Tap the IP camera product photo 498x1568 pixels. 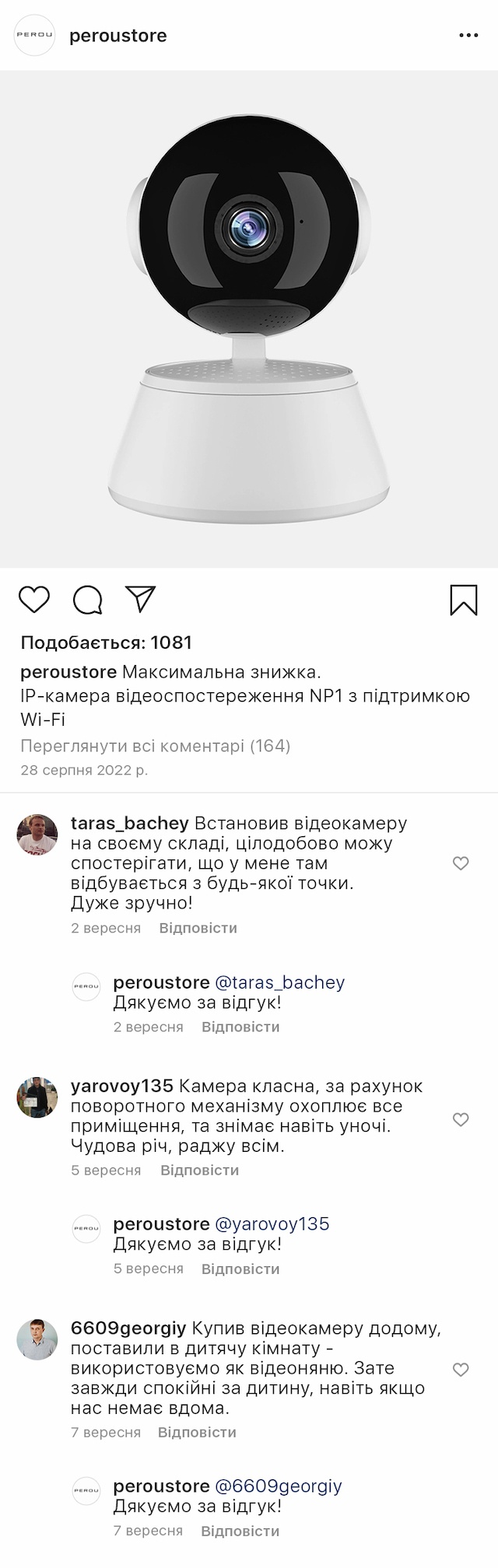click(x=249, y=319)
